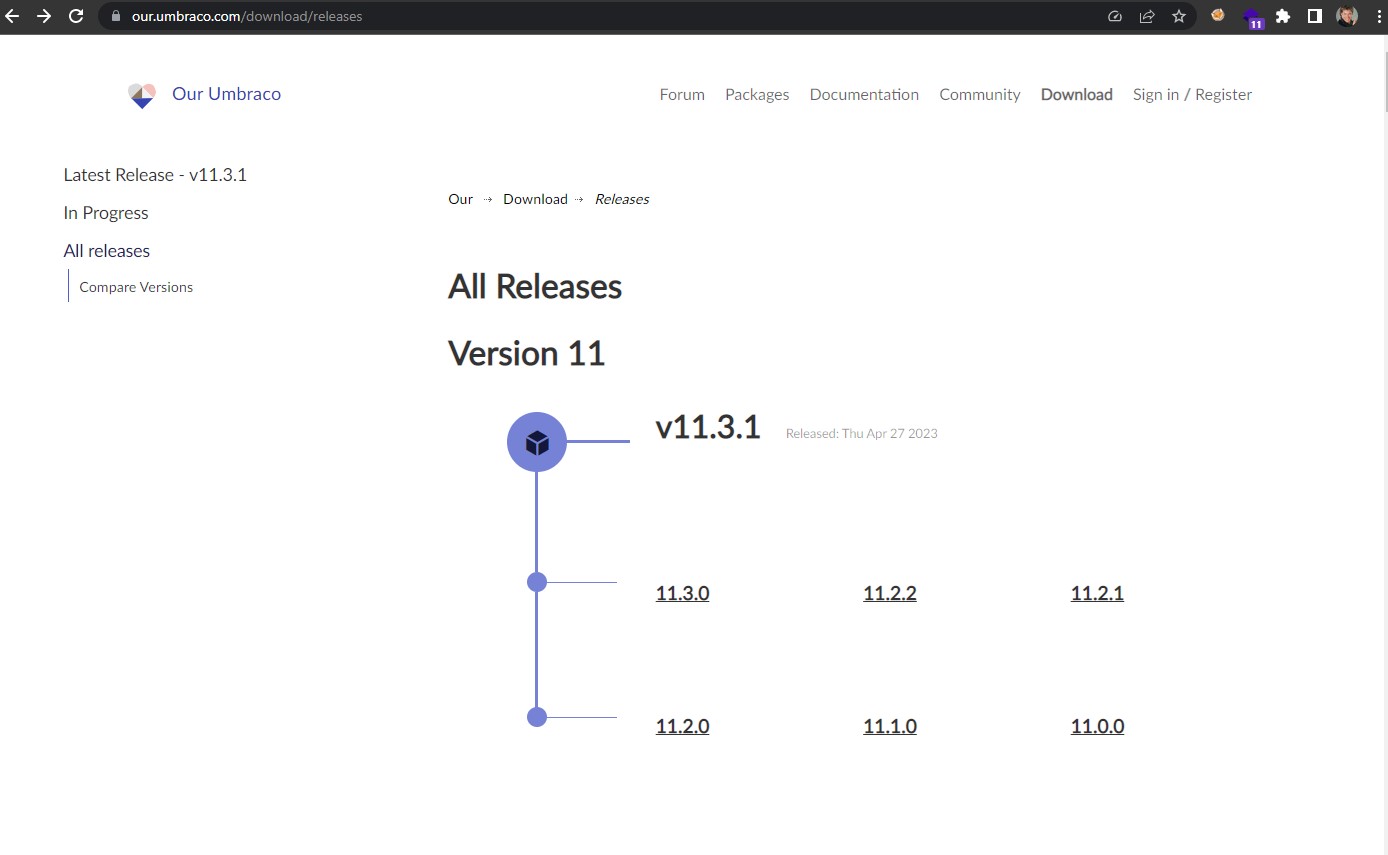The width and height of the screenshot is (1388, 855).
Task: Click the browser forward arrow
Action: pos(44,16)
